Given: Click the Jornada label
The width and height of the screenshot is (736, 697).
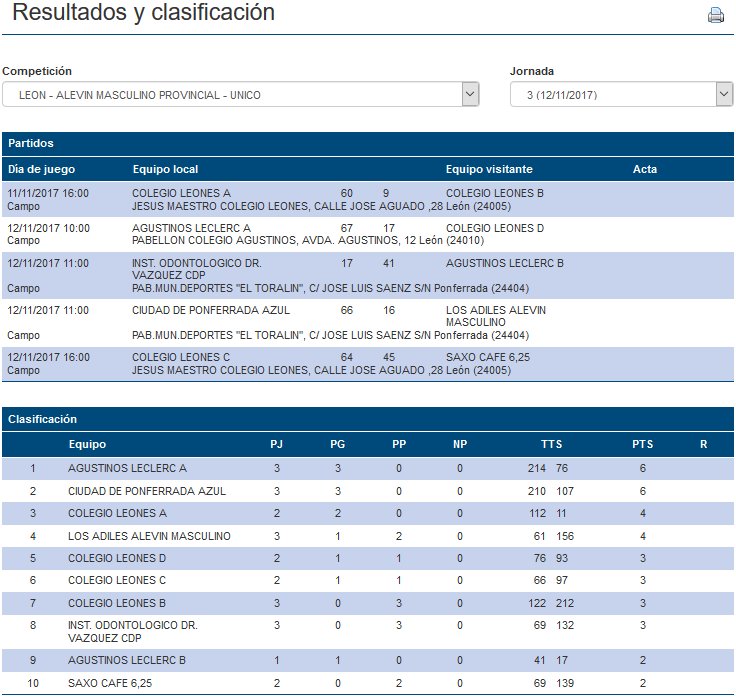Looking at the screenshot, I should click(x=532, y=71).
